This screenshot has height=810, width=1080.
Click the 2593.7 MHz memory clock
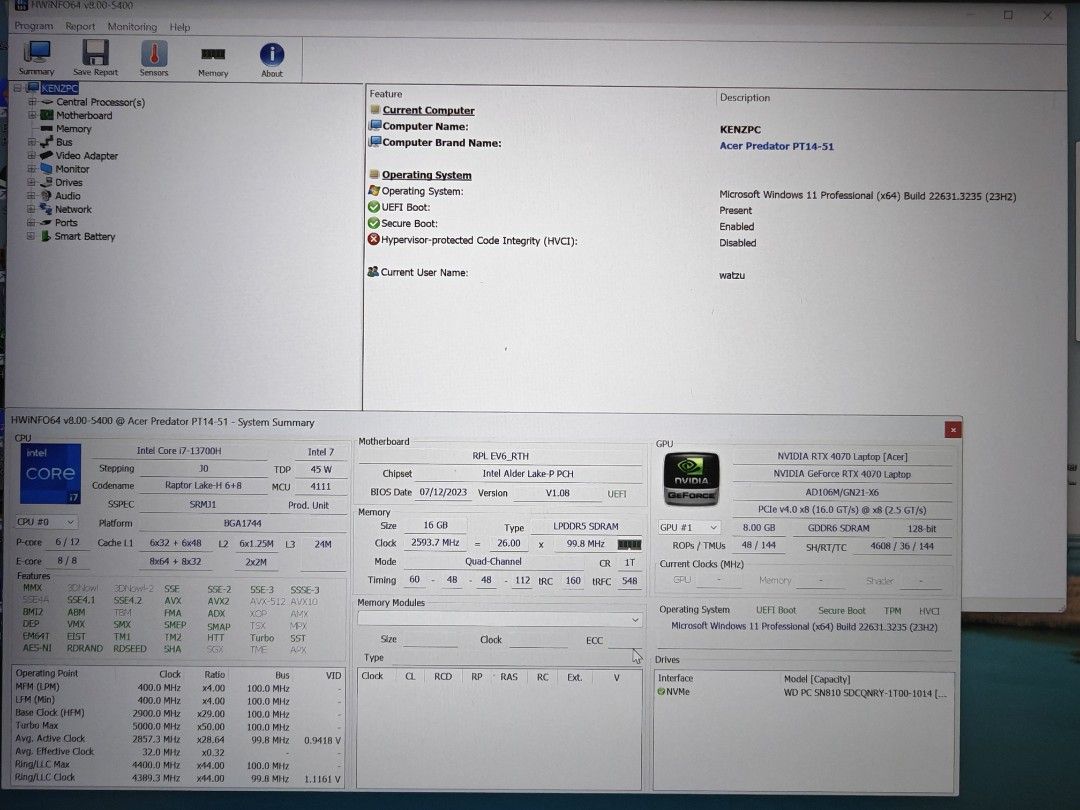click(435, 543)
